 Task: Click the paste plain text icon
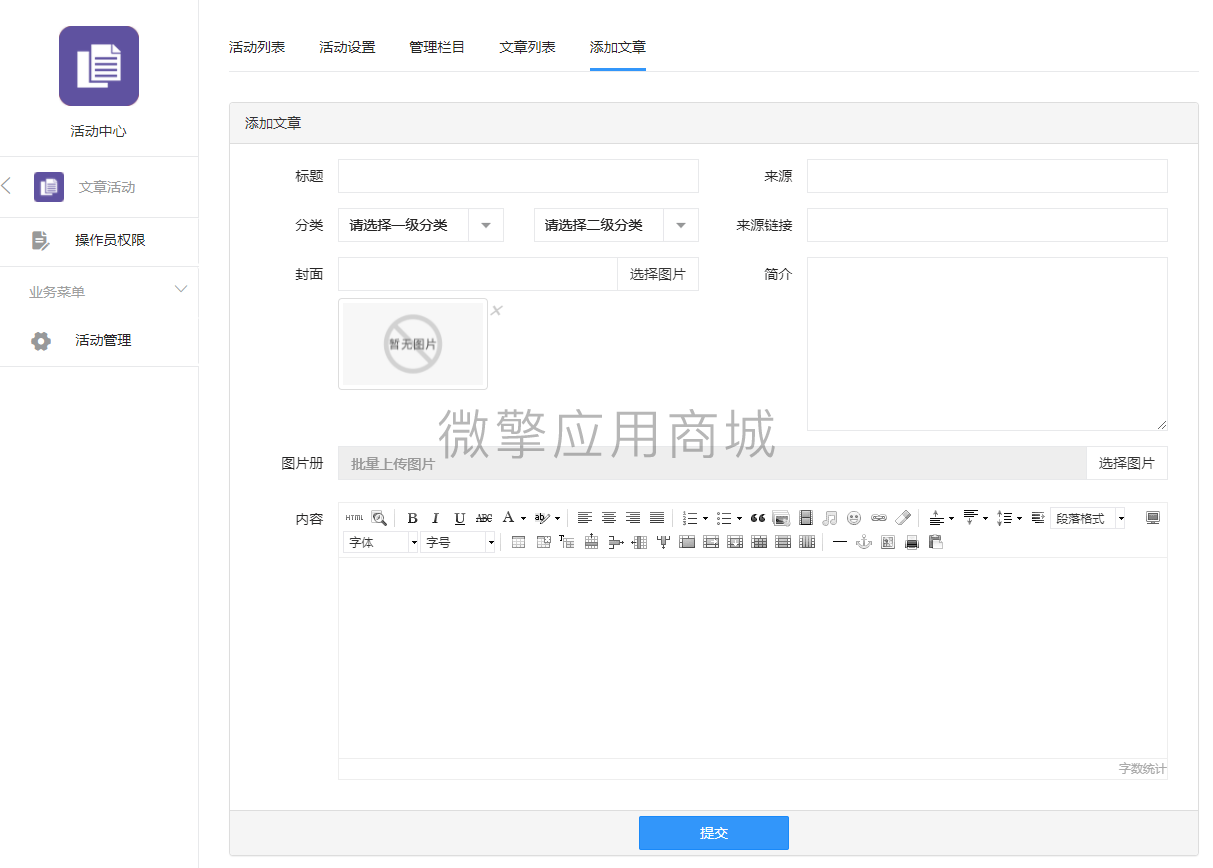pos(935,542)
